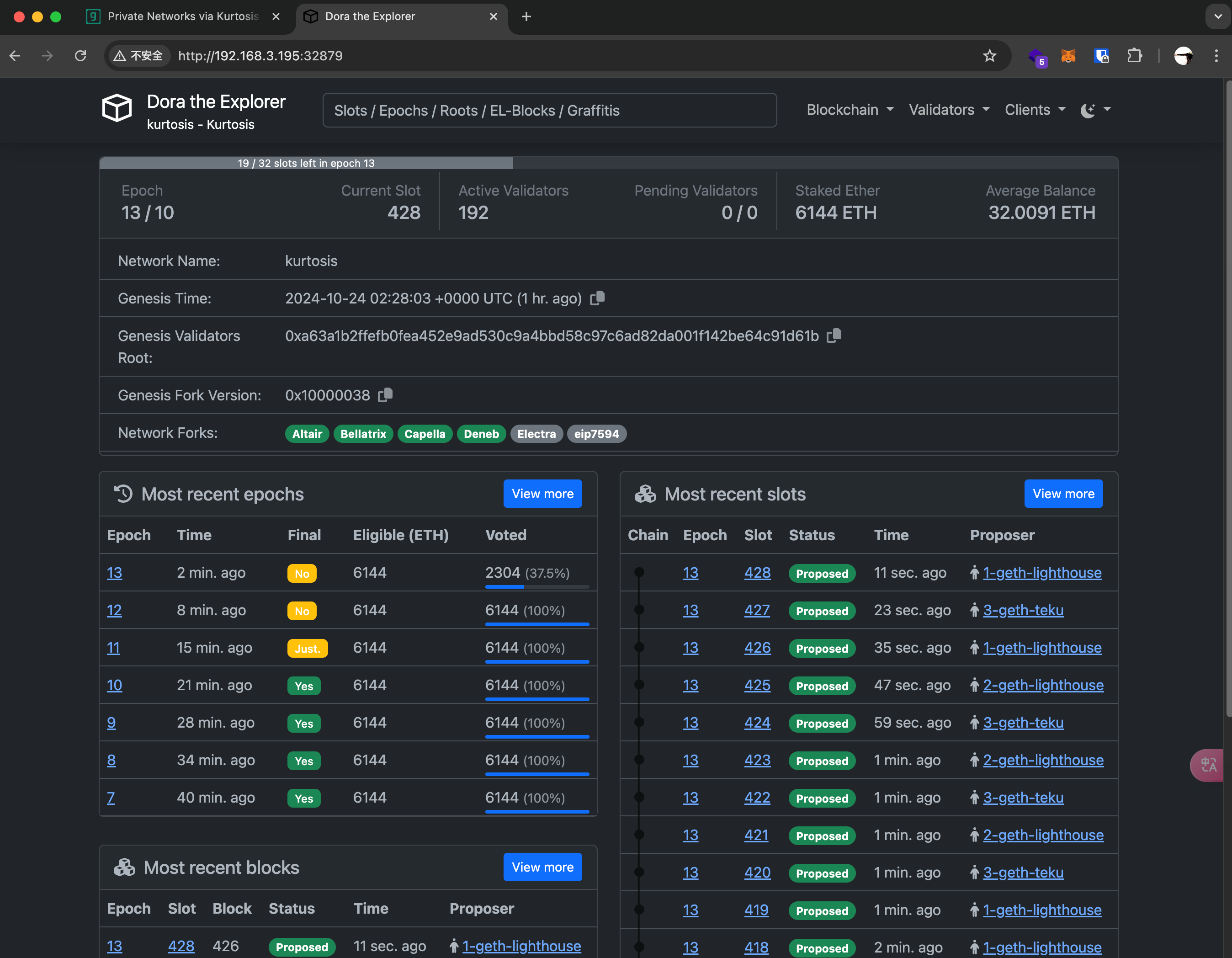This screenshot has width=1232, height=958.
Task: Open the purple extension with badge 5
Action: click(x=1037, y=57)
